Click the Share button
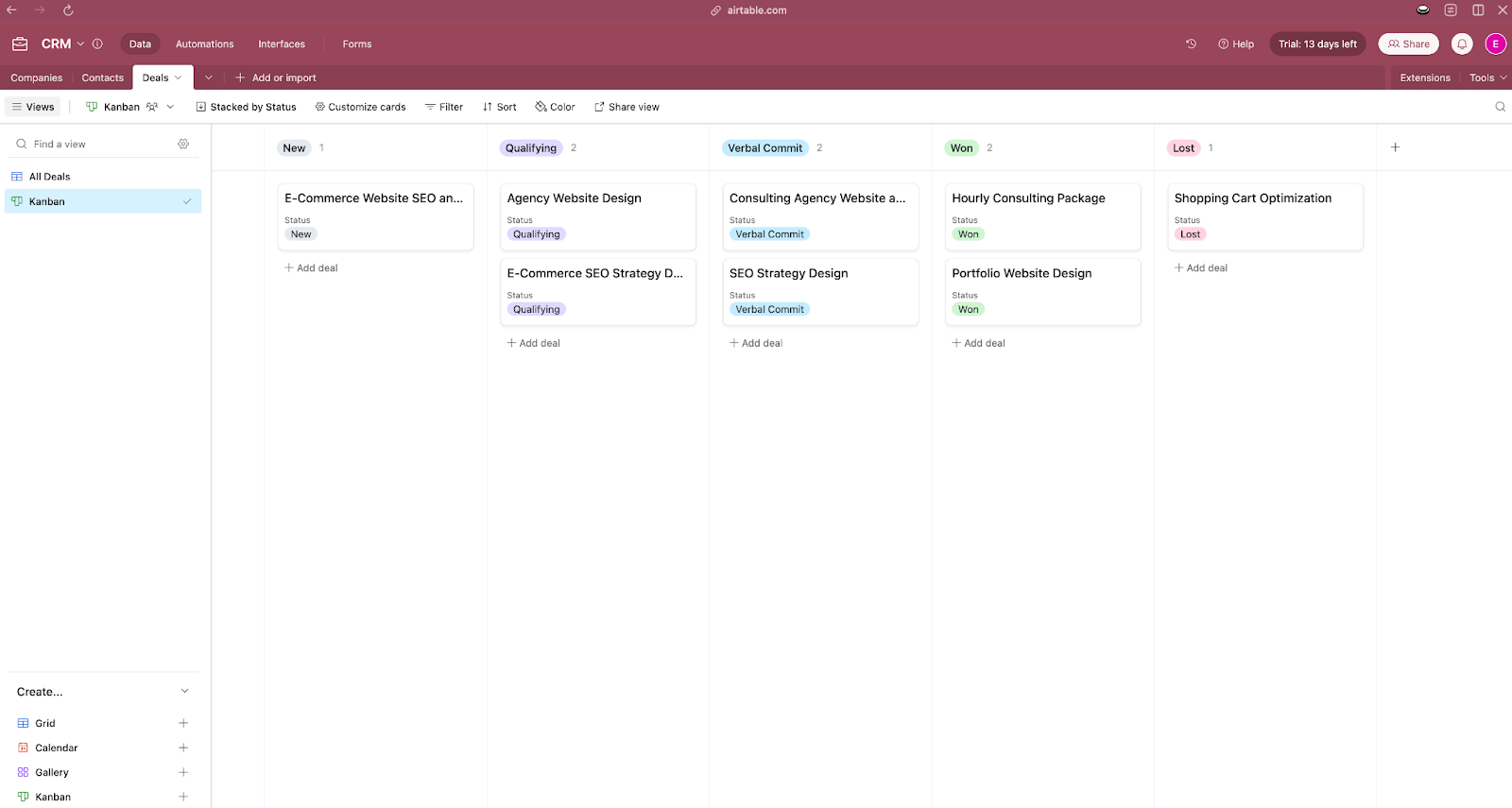 pyautogui.click(x=1408, y=43)
